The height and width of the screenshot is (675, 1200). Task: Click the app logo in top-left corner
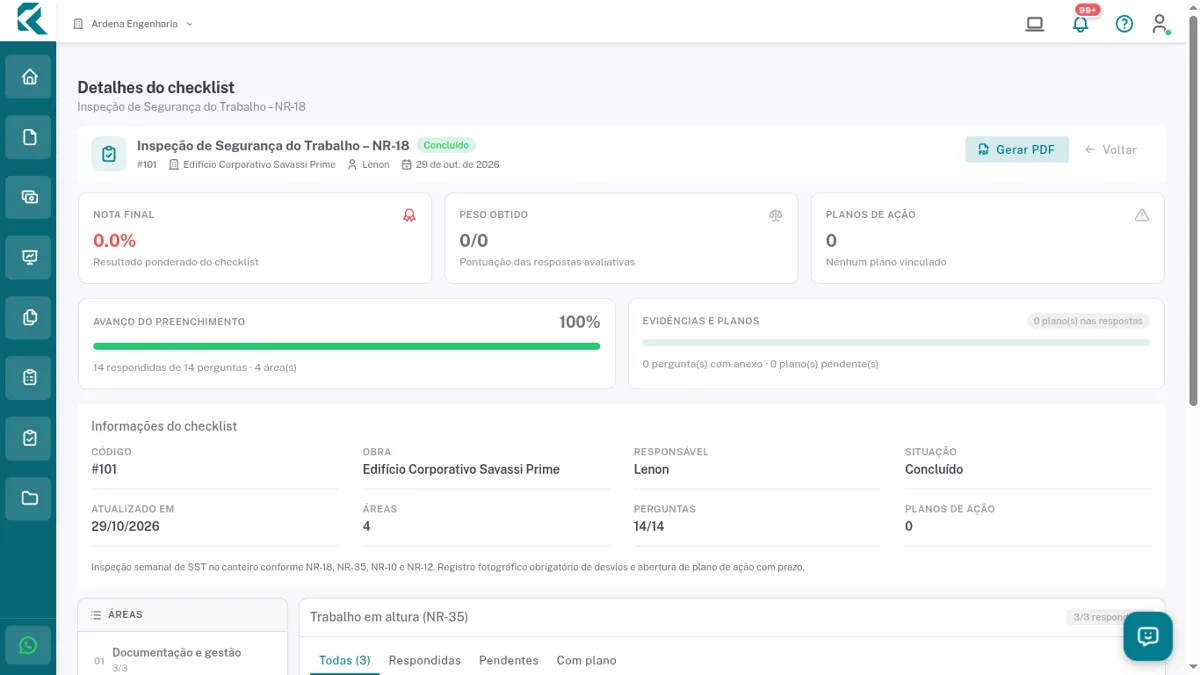(31, 19)
